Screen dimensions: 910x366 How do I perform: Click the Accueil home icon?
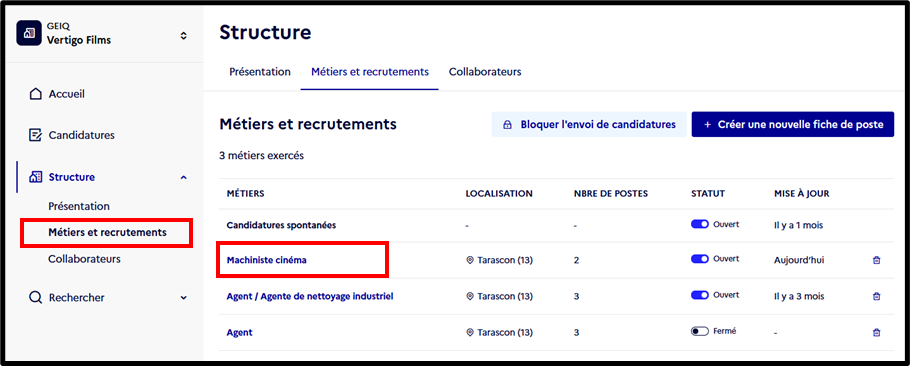pyautogui.click(x=35, y=94)
